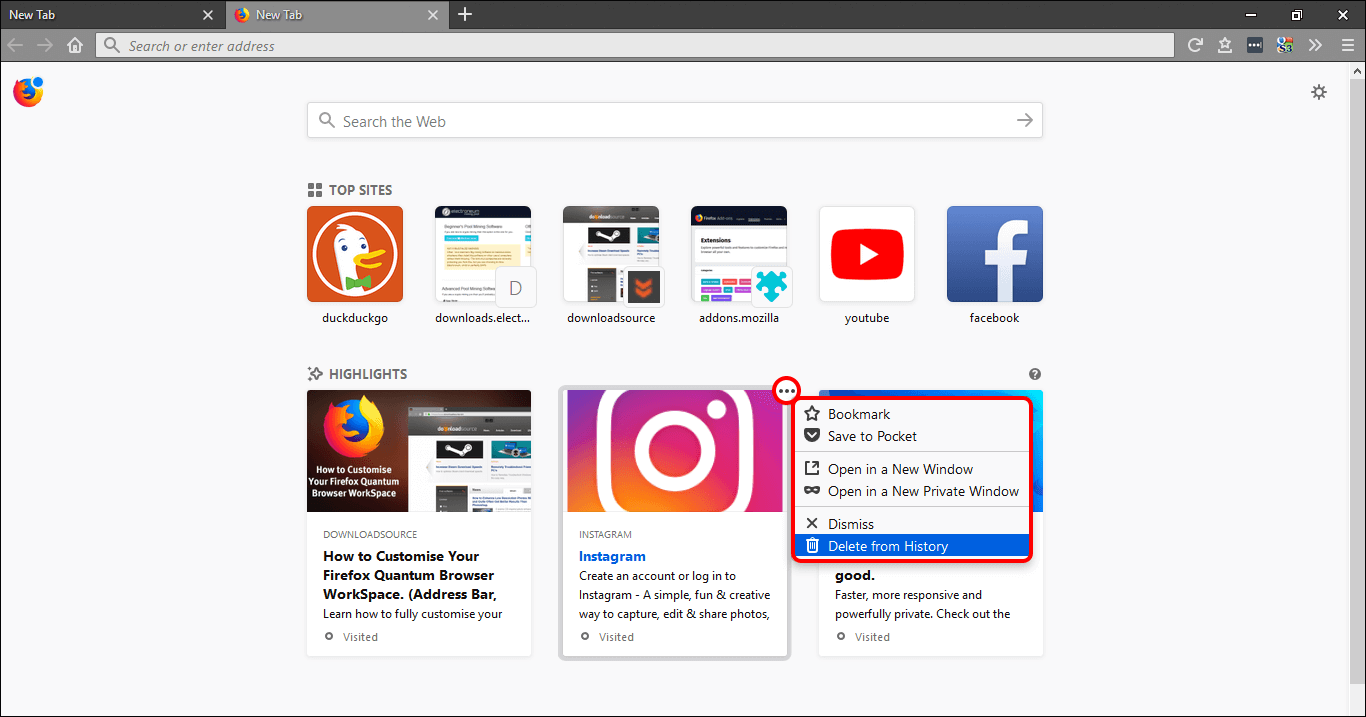Open the green extension icon in toolbar
The width and height of the screenshot is (1366, 717).
point(1285,45)
